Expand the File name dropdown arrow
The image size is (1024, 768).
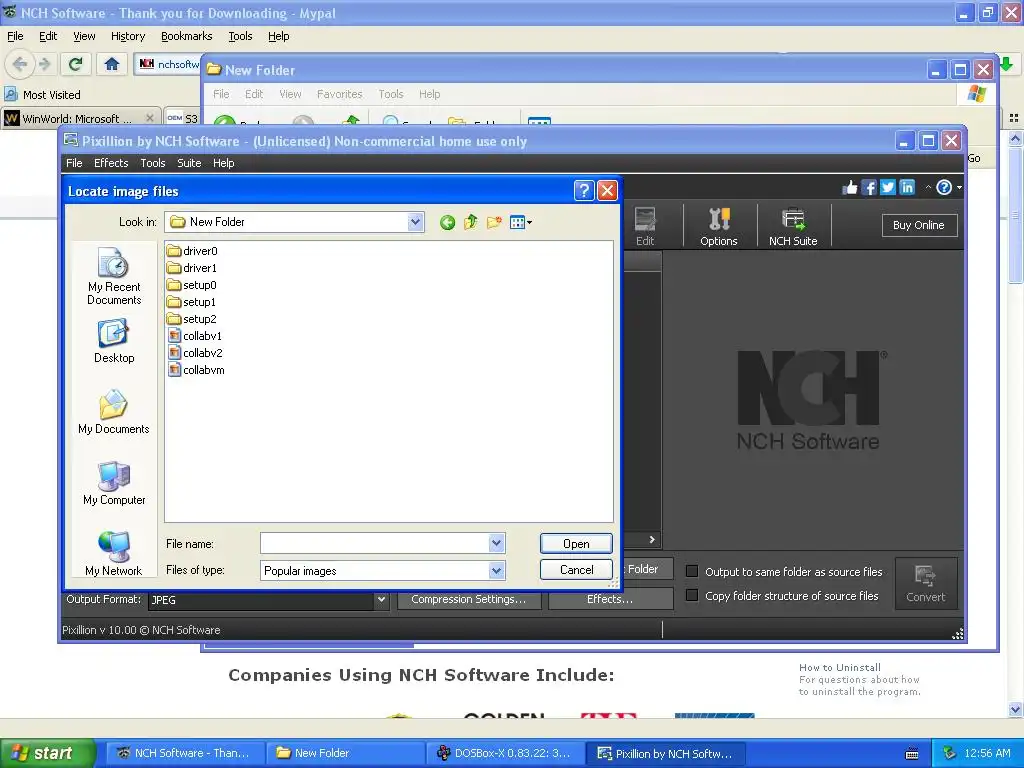[496, 543]
